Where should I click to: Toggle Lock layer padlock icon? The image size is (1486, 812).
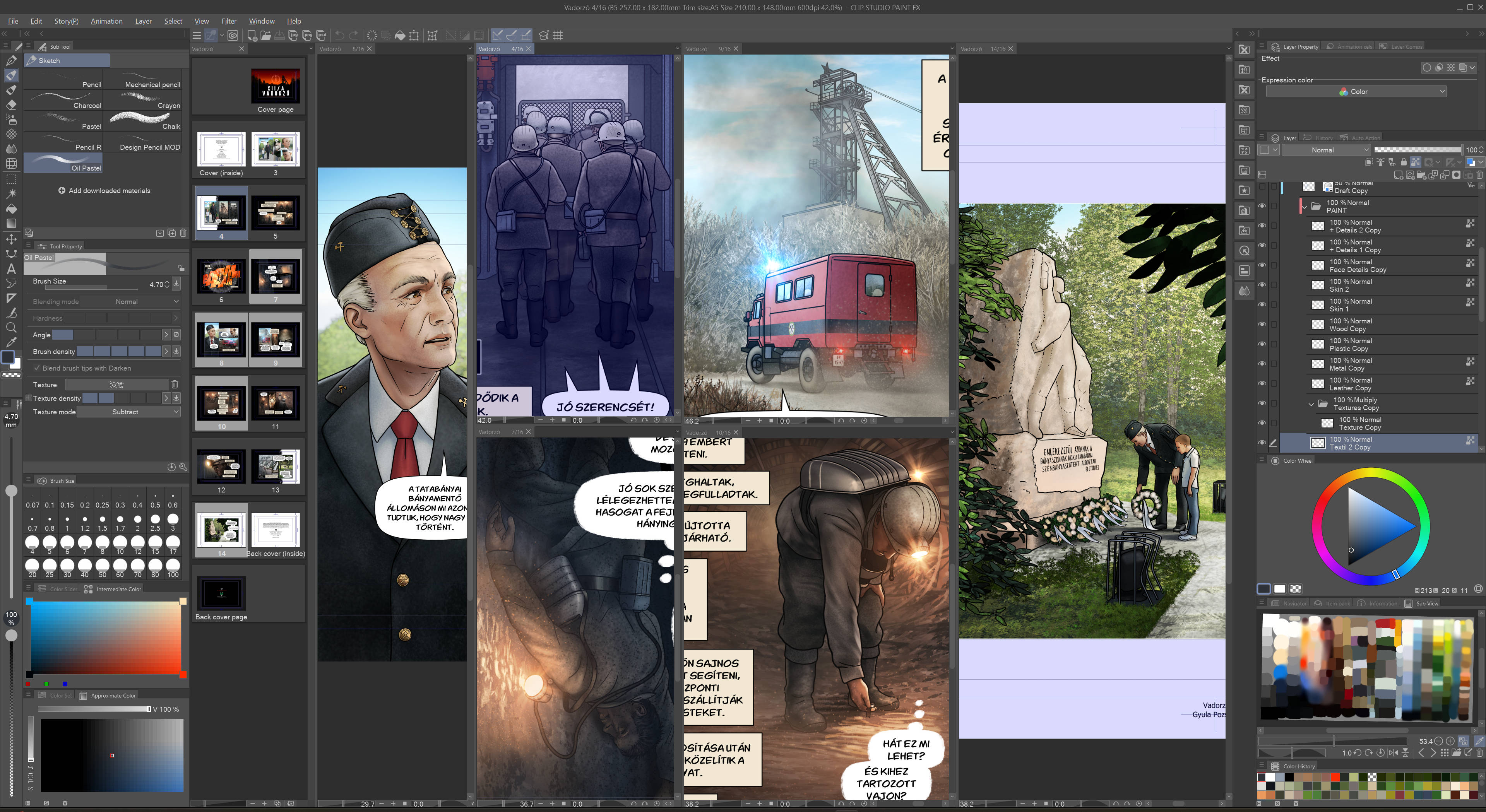pyautogui.click(x=1404, y=162)
